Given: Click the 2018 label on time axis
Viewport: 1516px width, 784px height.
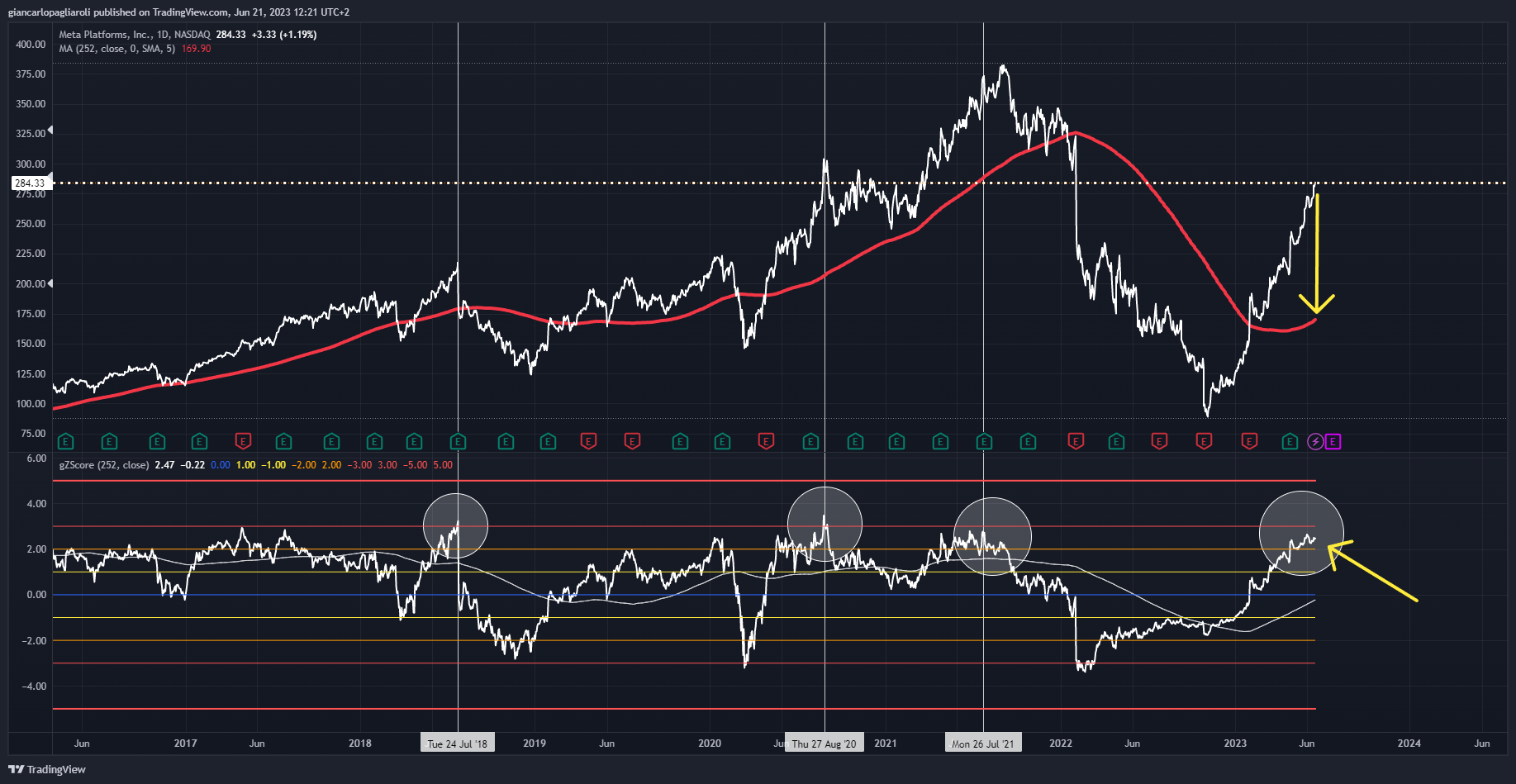Looking at the screenshot, I should tap(360, 744).
